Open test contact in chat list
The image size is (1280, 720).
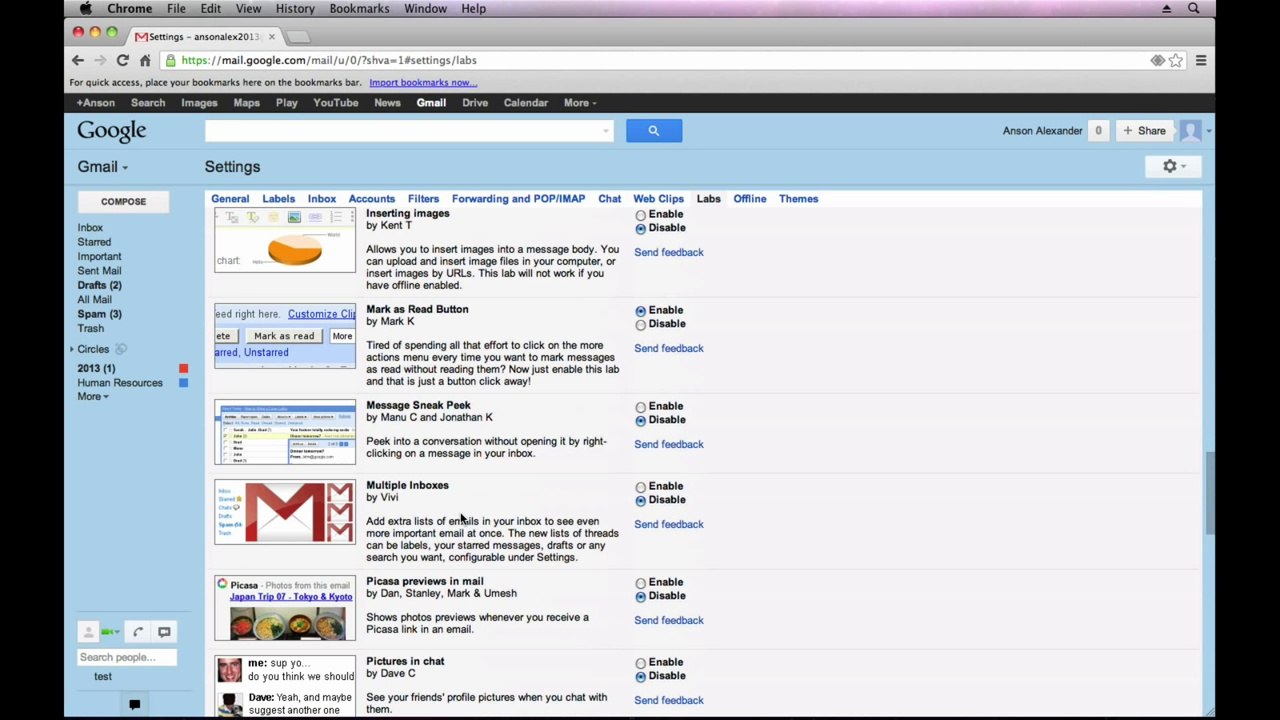pos(103,677)
